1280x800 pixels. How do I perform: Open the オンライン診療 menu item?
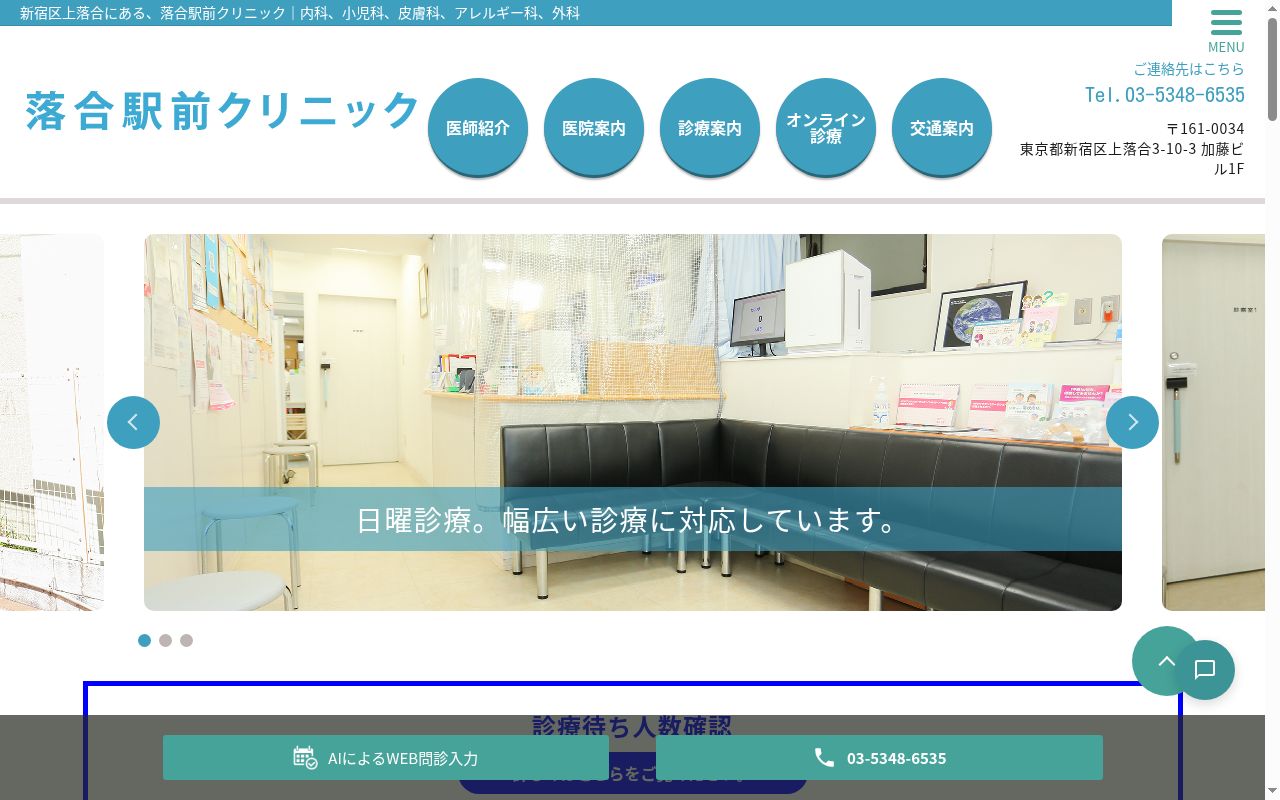tap(826, 128)
